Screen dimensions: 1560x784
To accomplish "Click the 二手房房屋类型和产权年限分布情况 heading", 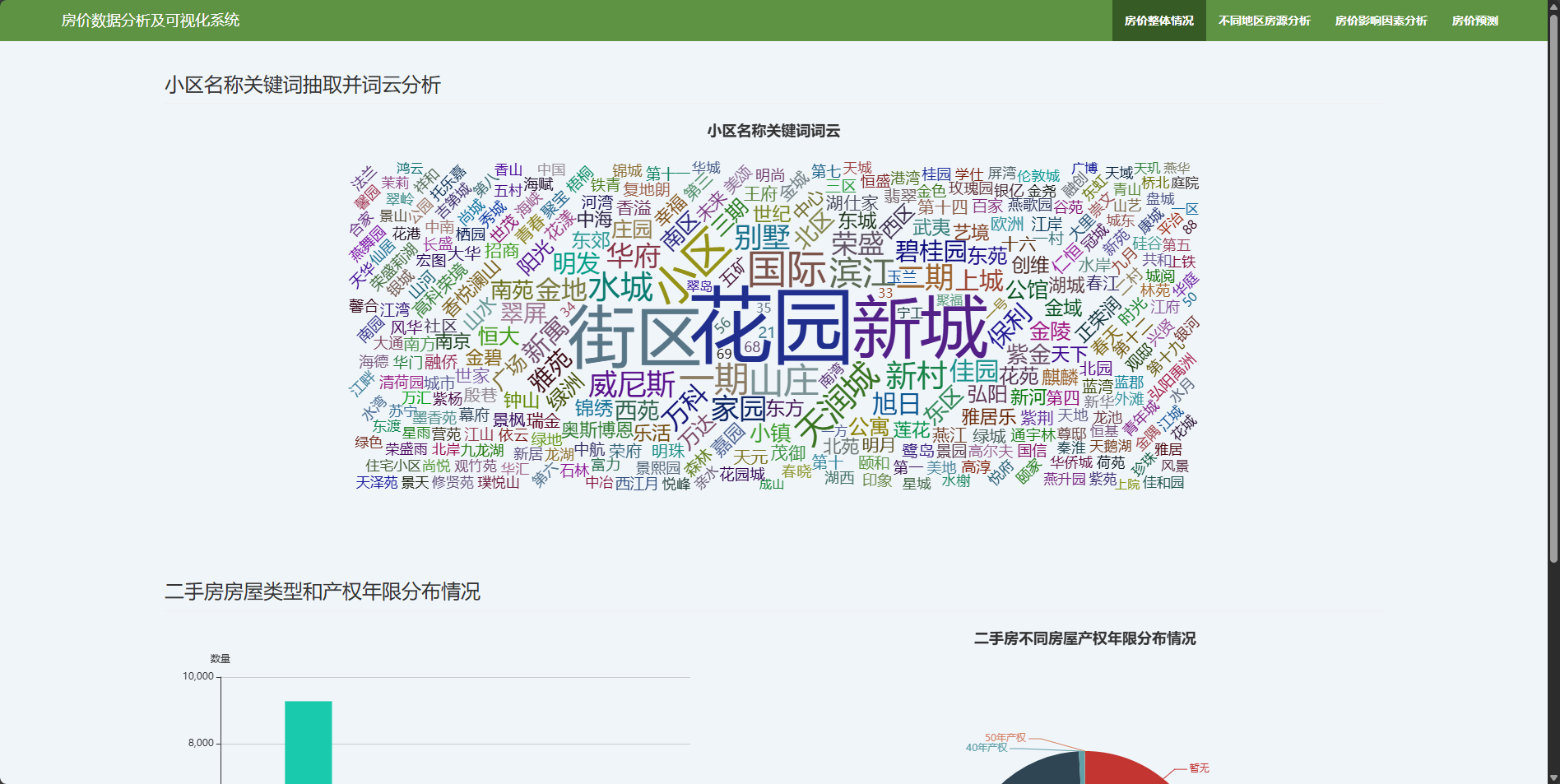I will (x=323, y=591).
